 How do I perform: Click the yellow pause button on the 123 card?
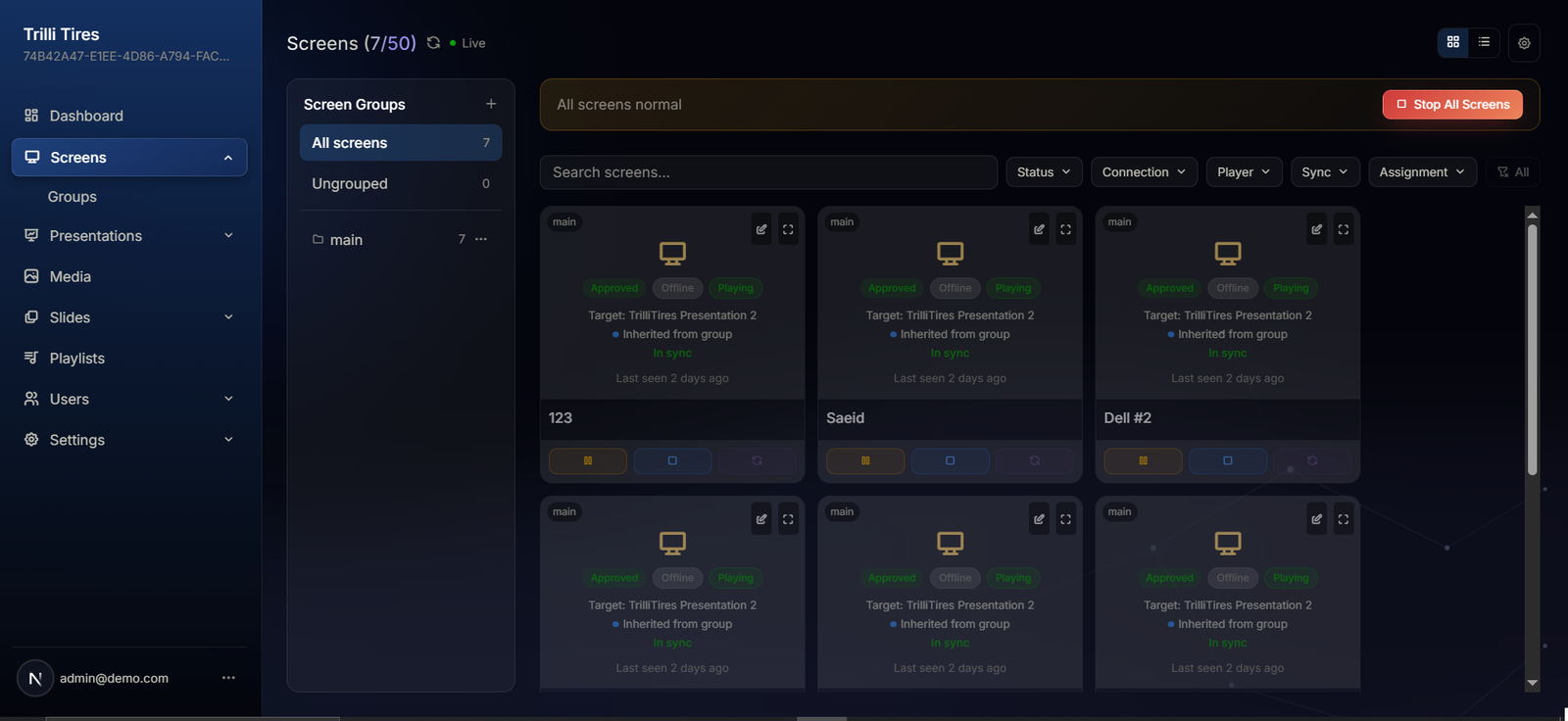[x=588, y=460]
